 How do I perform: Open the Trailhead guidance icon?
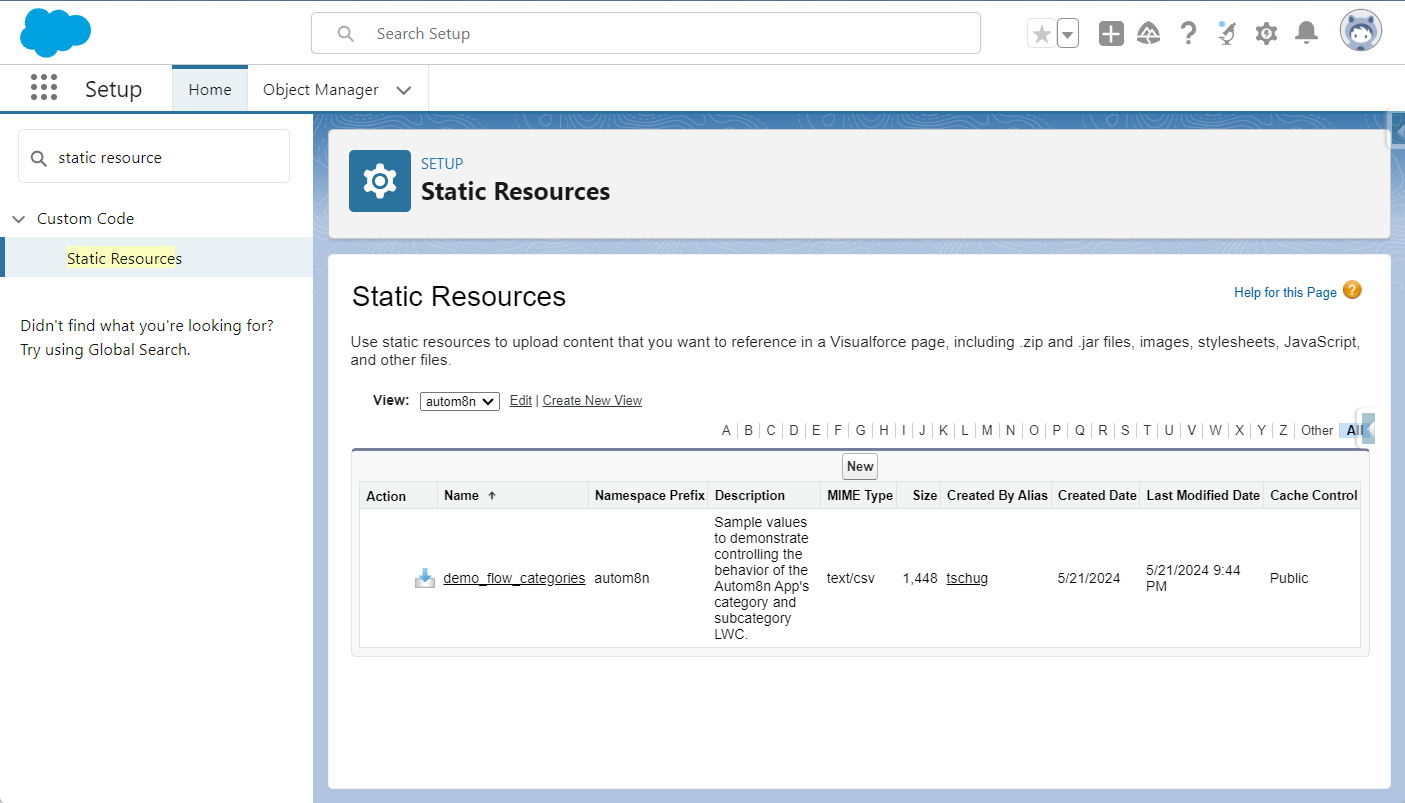1149,34
